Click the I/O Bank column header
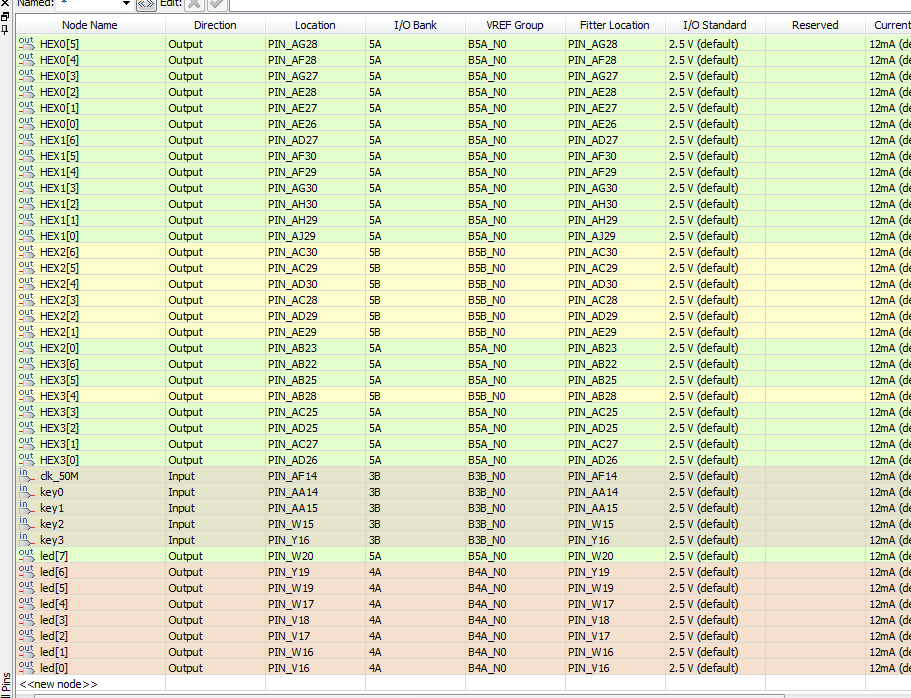 pyautogui.click(x=415, y=25)
